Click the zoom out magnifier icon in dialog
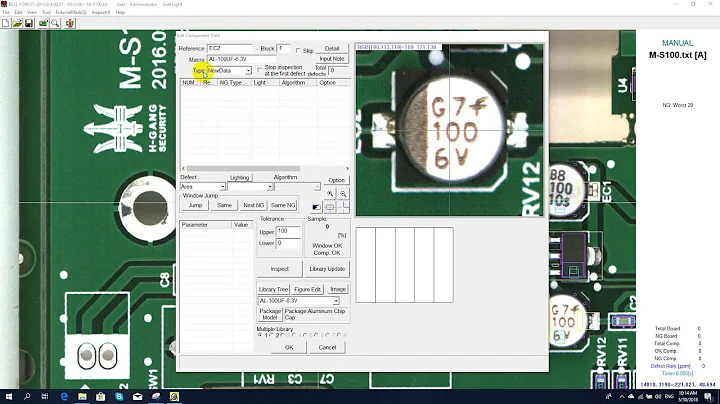The width and height of the screenshot is (720, 404). [343, 194]
